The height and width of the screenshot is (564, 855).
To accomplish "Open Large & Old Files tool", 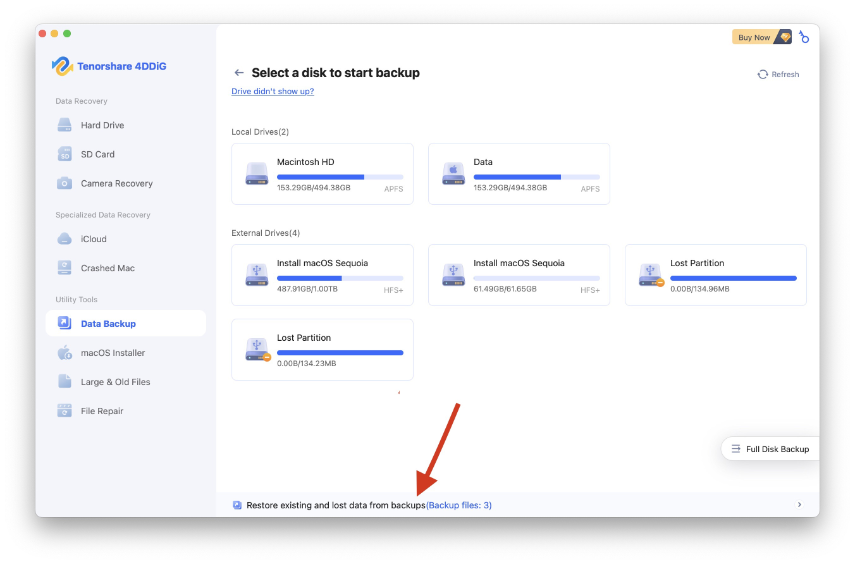I will point(126,382).
